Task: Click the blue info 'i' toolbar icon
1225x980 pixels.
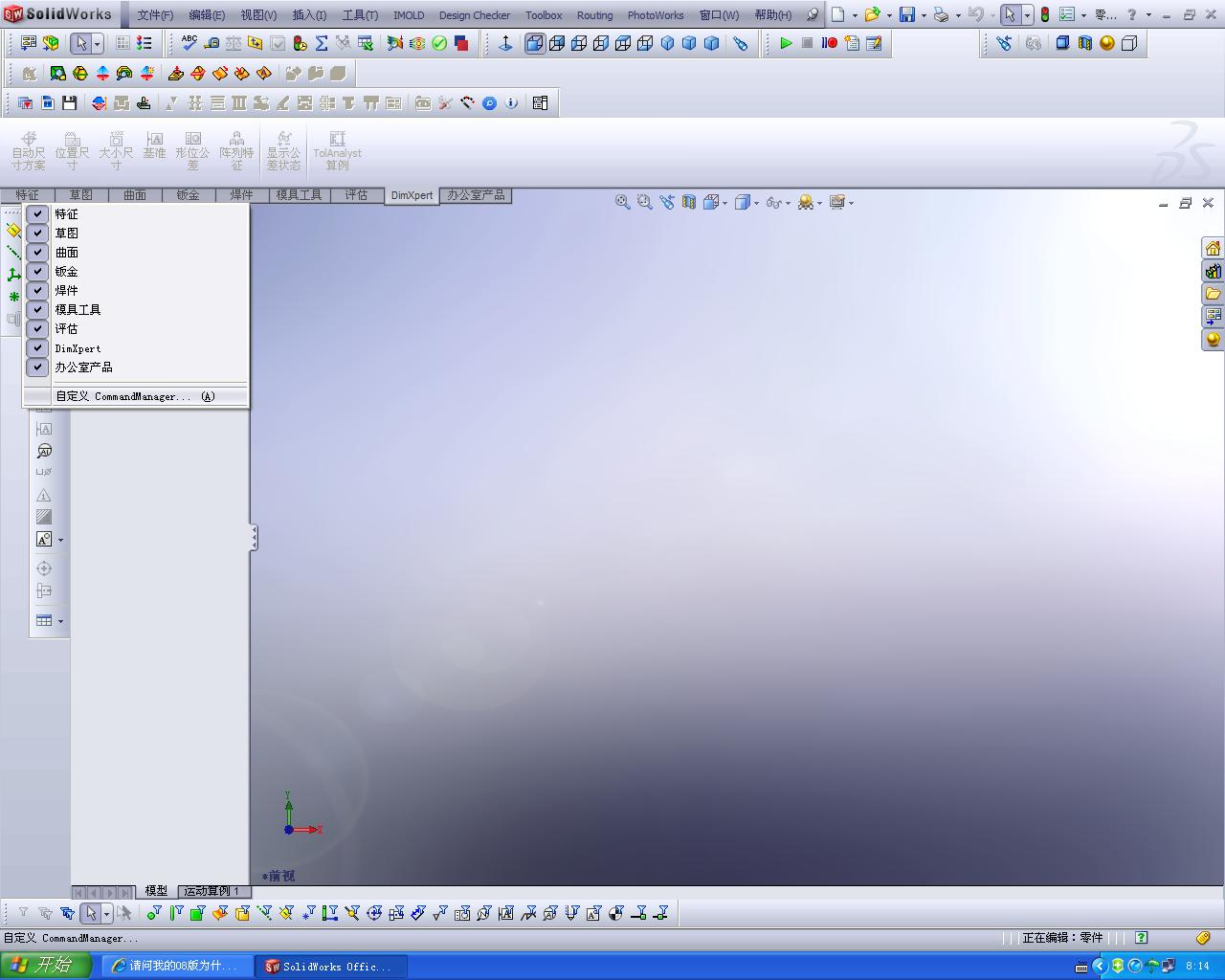Action: [x=511, y=102]
